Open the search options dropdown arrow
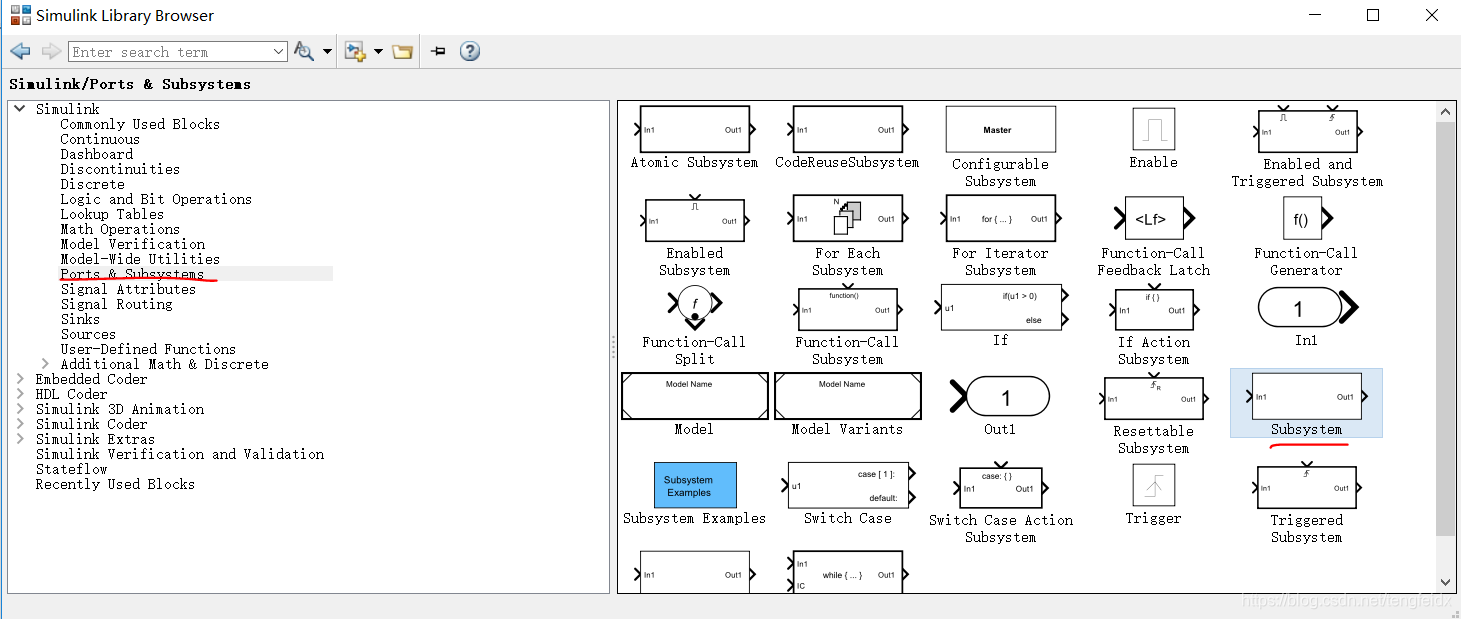Screen dimensions: 1461x619 point(327,52)
